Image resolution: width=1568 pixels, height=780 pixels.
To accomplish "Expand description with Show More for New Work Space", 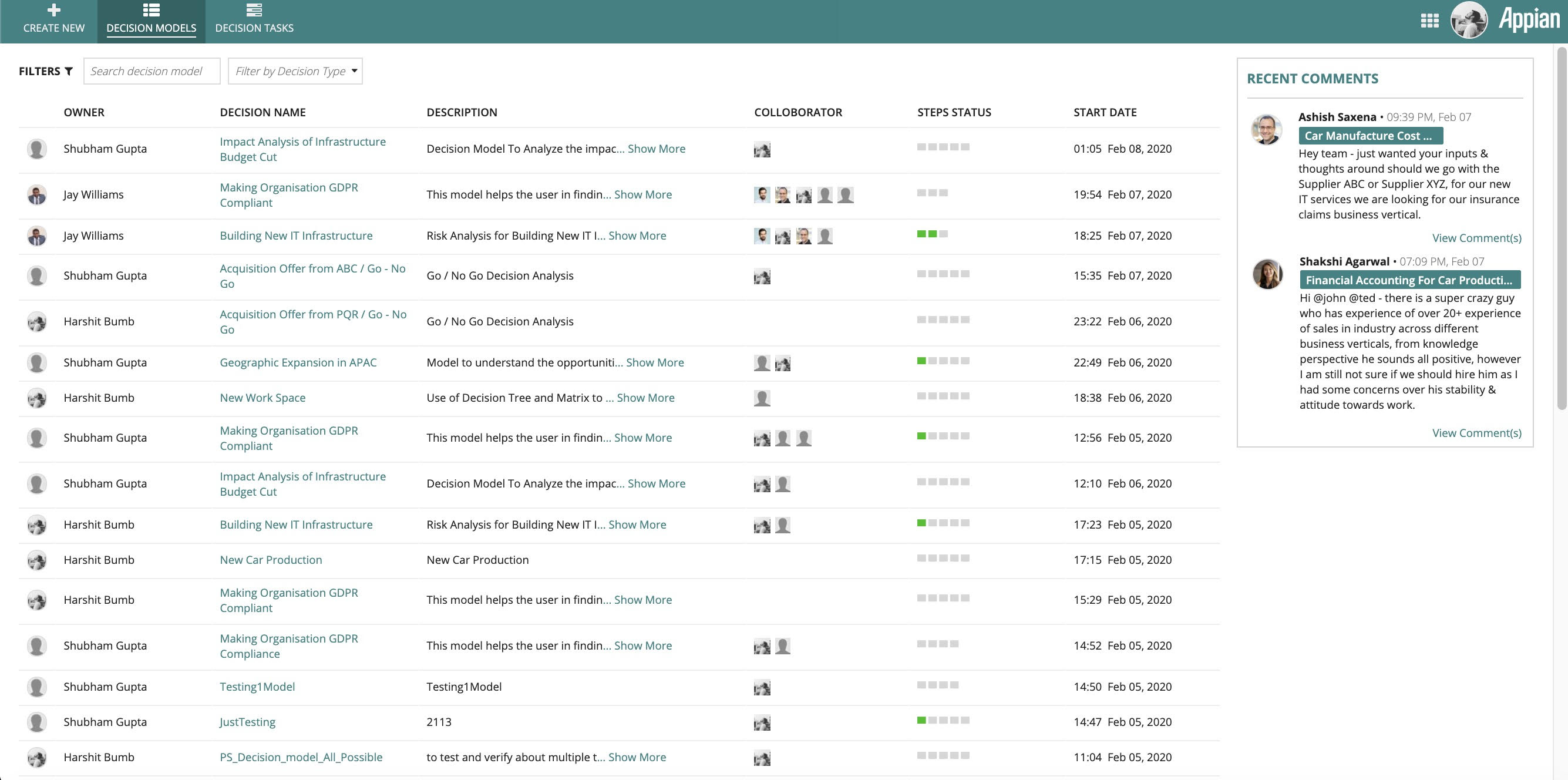I will [645, 398].
